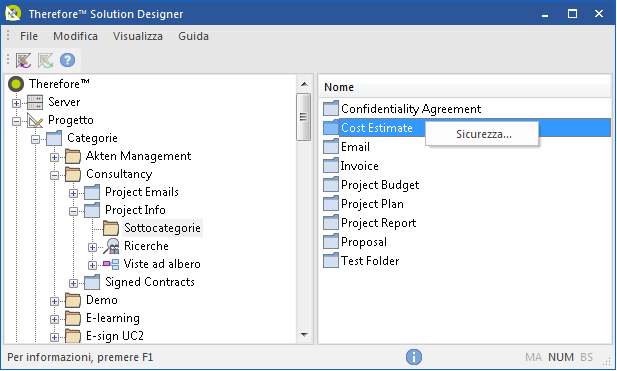Expand the Ricerche node
Image resolution: width=617 pixels, height=371 pixels.
92,247
